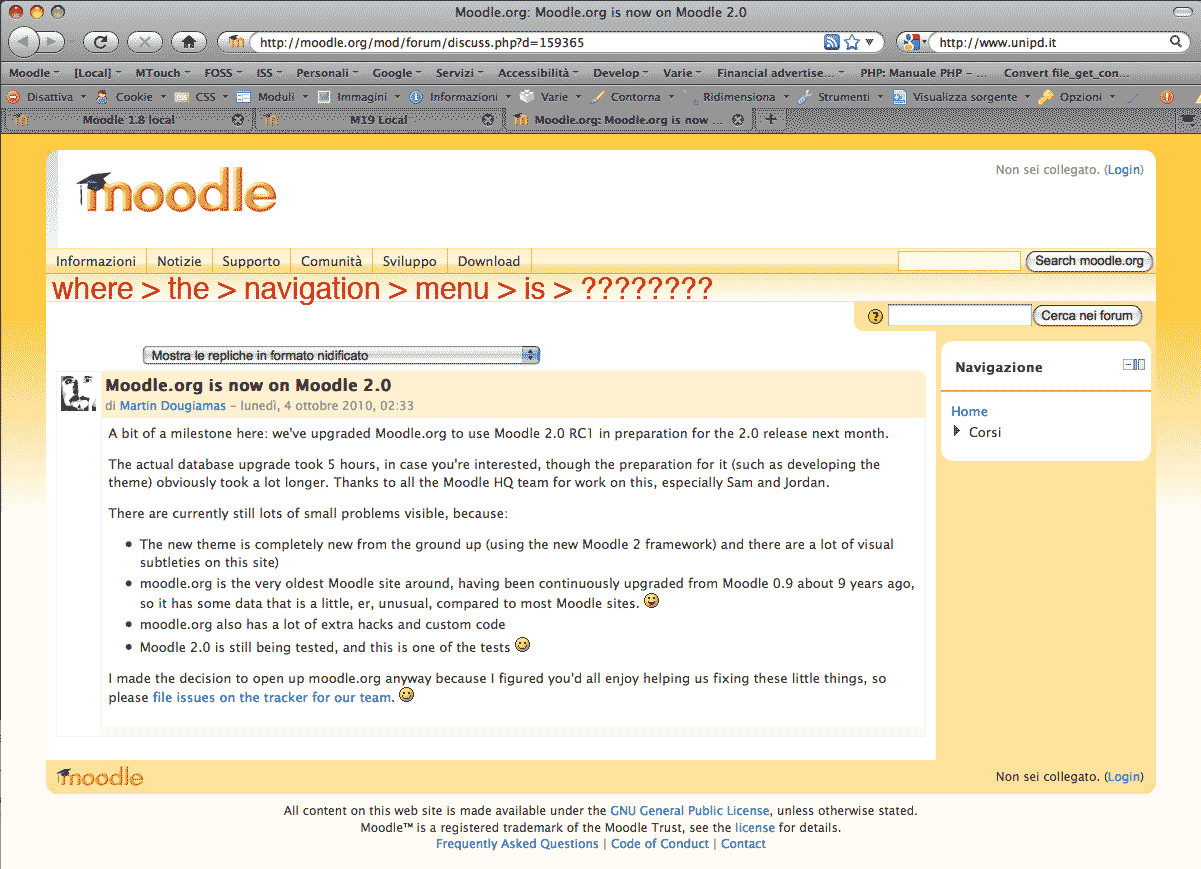Choose search engine from Google icon dropdown

[x=912, y=42]
